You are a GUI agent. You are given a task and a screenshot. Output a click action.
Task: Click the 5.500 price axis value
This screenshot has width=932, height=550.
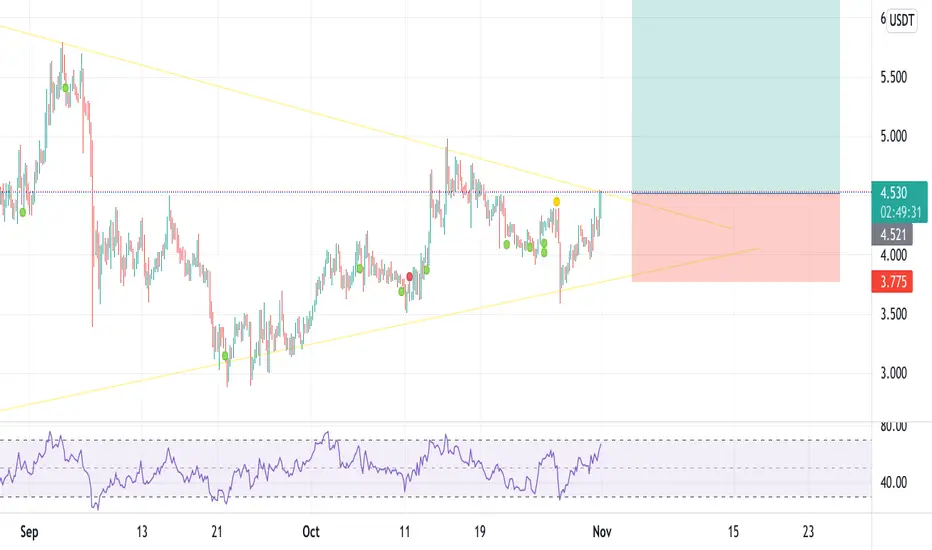click(893, 77)
